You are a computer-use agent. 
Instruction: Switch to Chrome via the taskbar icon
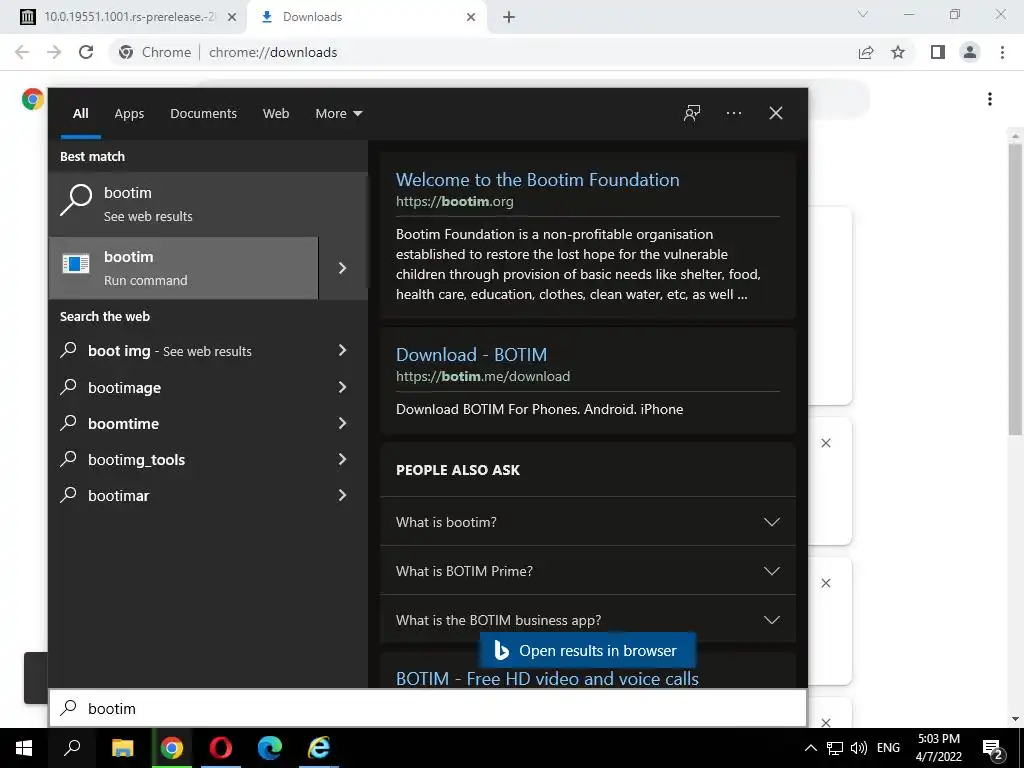point(172,748)
